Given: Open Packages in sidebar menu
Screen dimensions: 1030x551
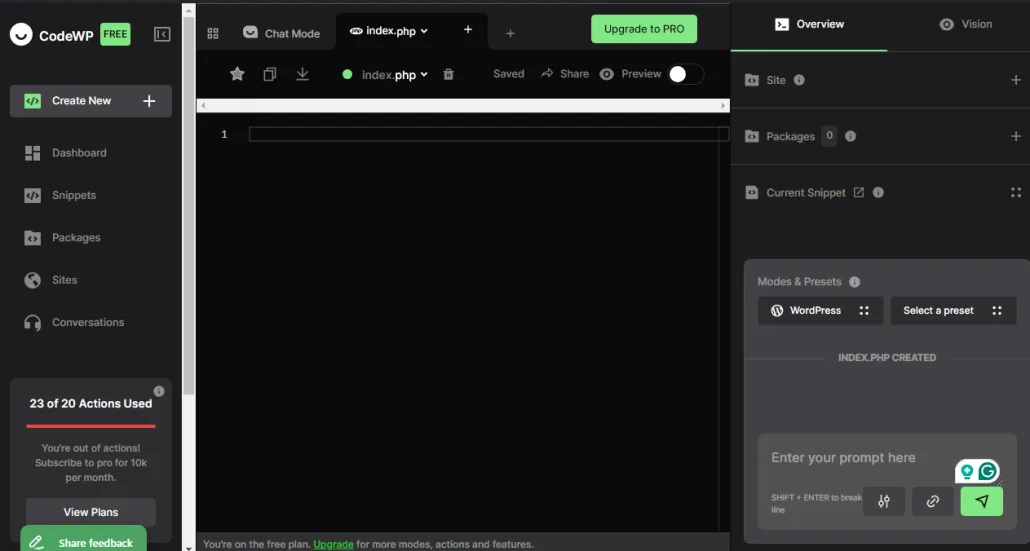Looking at the screenshot, I should (x=62, y=238).
